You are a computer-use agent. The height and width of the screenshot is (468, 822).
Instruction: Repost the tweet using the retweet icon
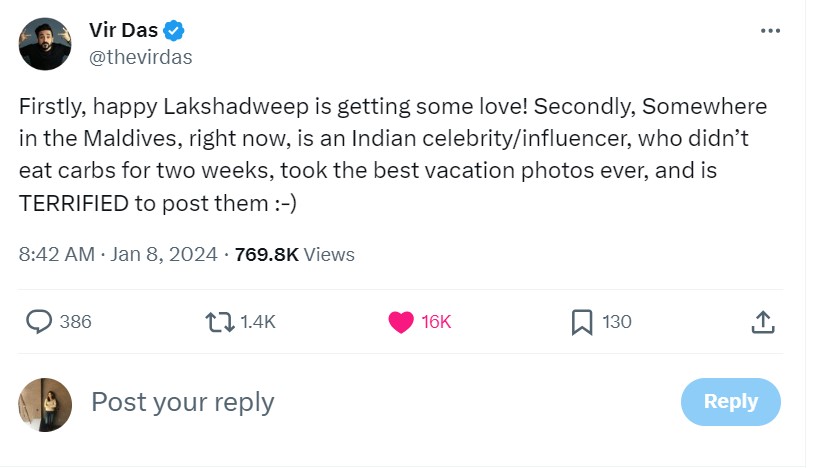click(219, 322)
